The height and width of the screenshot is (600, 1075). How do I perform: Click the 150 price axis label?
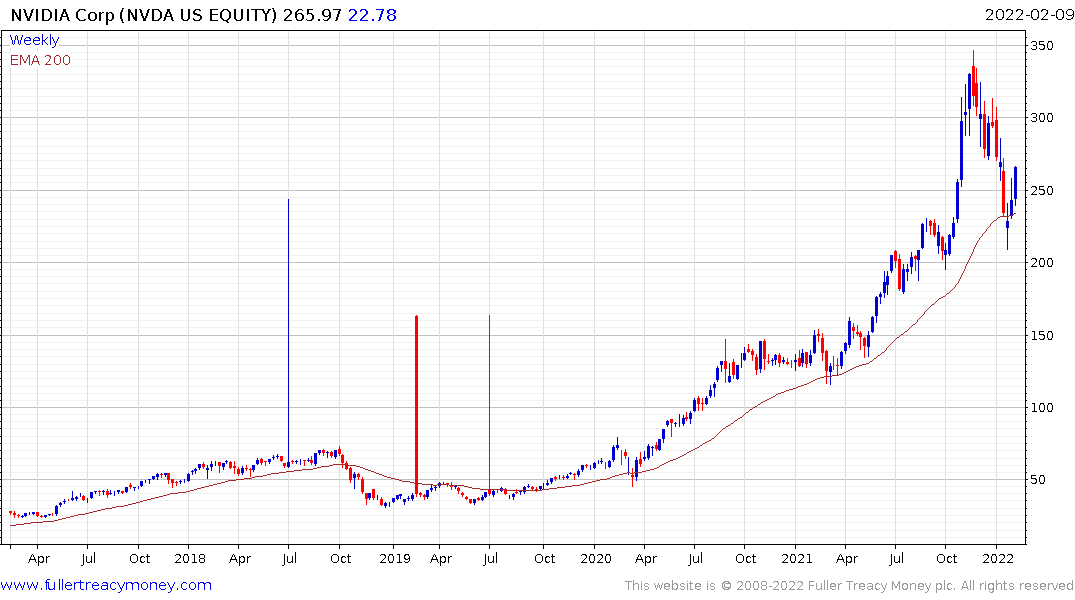1042,335
